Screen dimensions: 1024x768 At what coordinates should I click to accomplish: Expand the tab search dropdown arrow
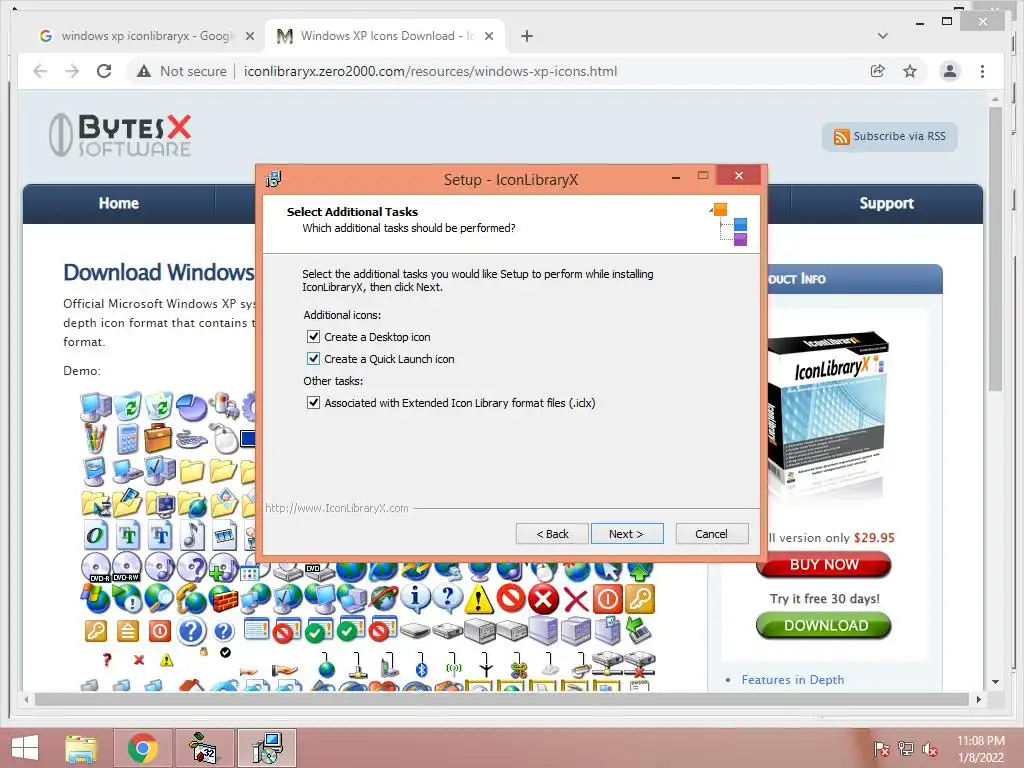883,36
